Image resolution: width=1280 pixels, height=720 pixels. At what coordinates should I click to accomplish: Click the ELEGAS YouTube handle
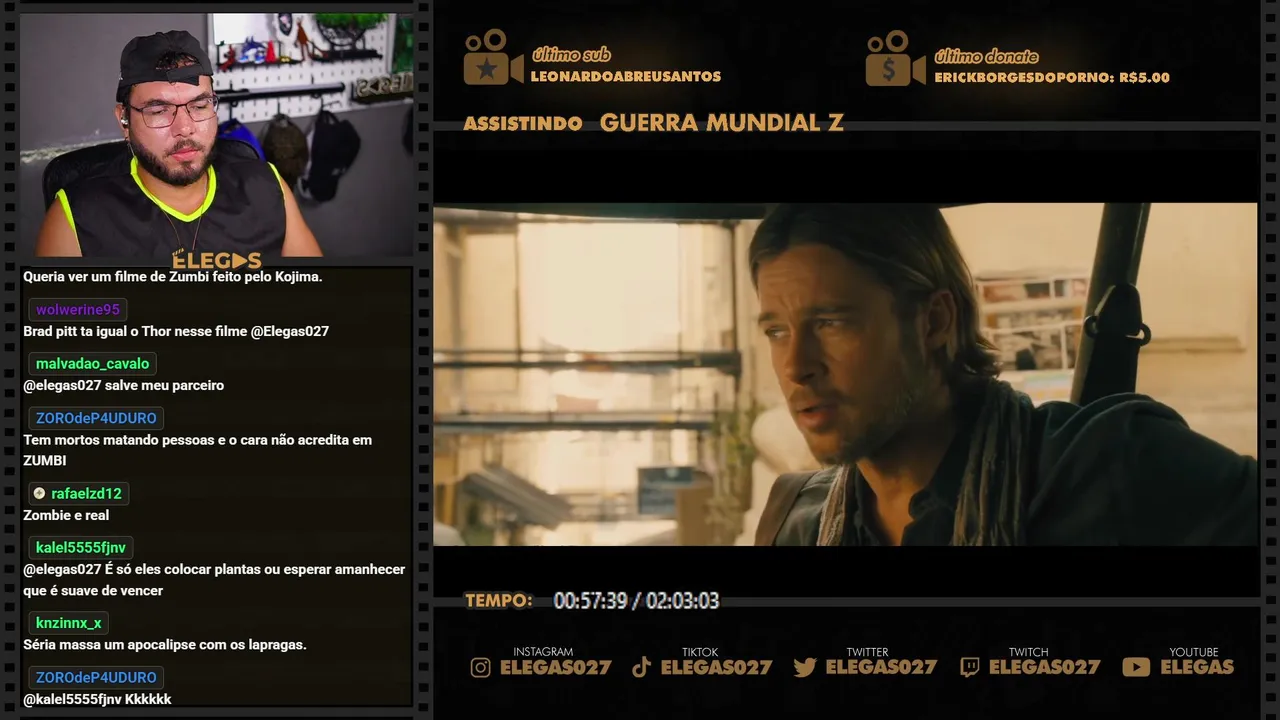point(1197,667)
